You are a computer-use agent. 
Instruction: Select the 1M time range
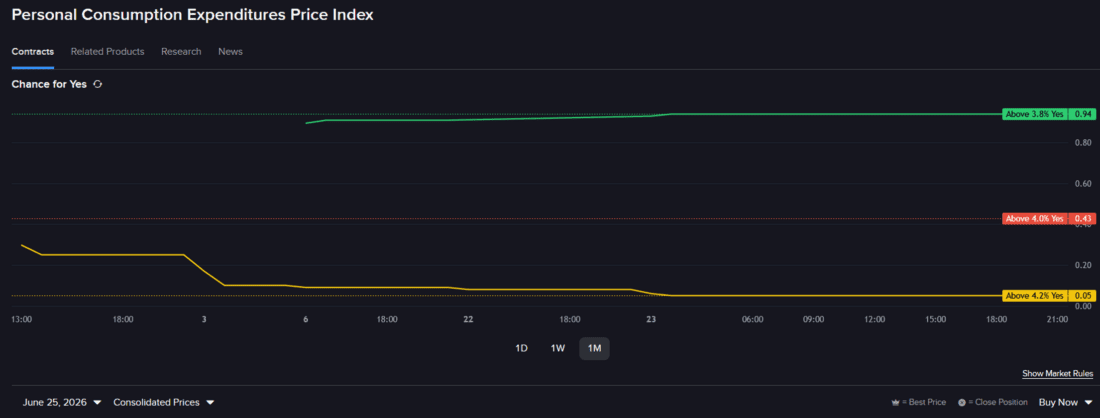click(594, 349)
